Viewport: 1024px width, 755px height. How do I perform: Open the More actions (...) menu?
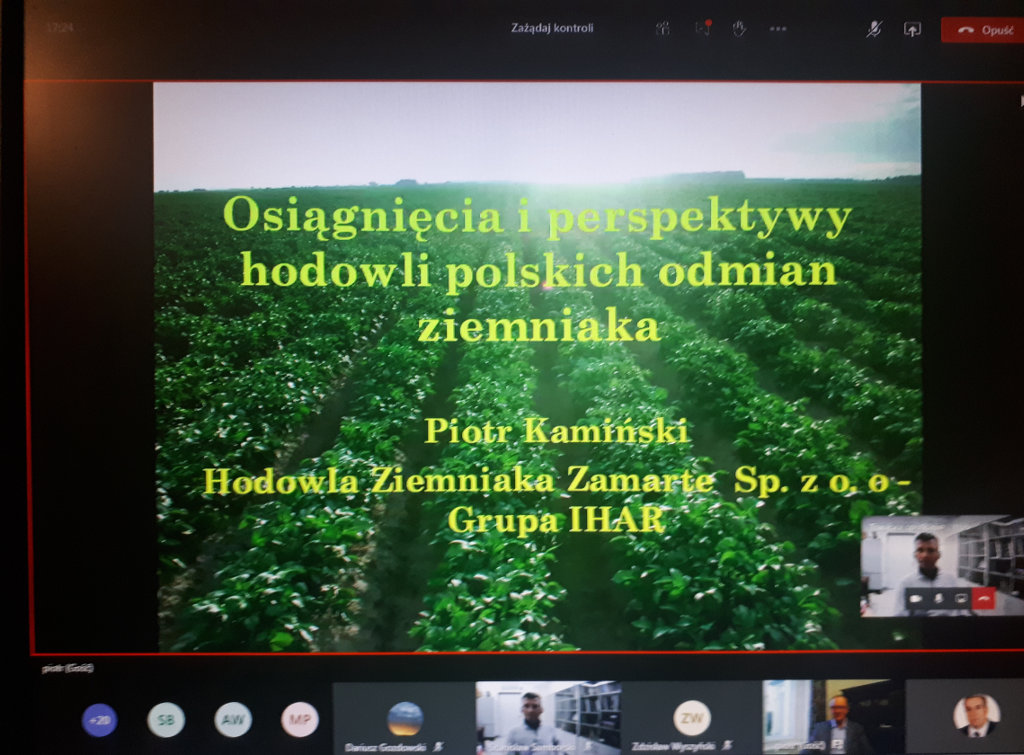777,29
